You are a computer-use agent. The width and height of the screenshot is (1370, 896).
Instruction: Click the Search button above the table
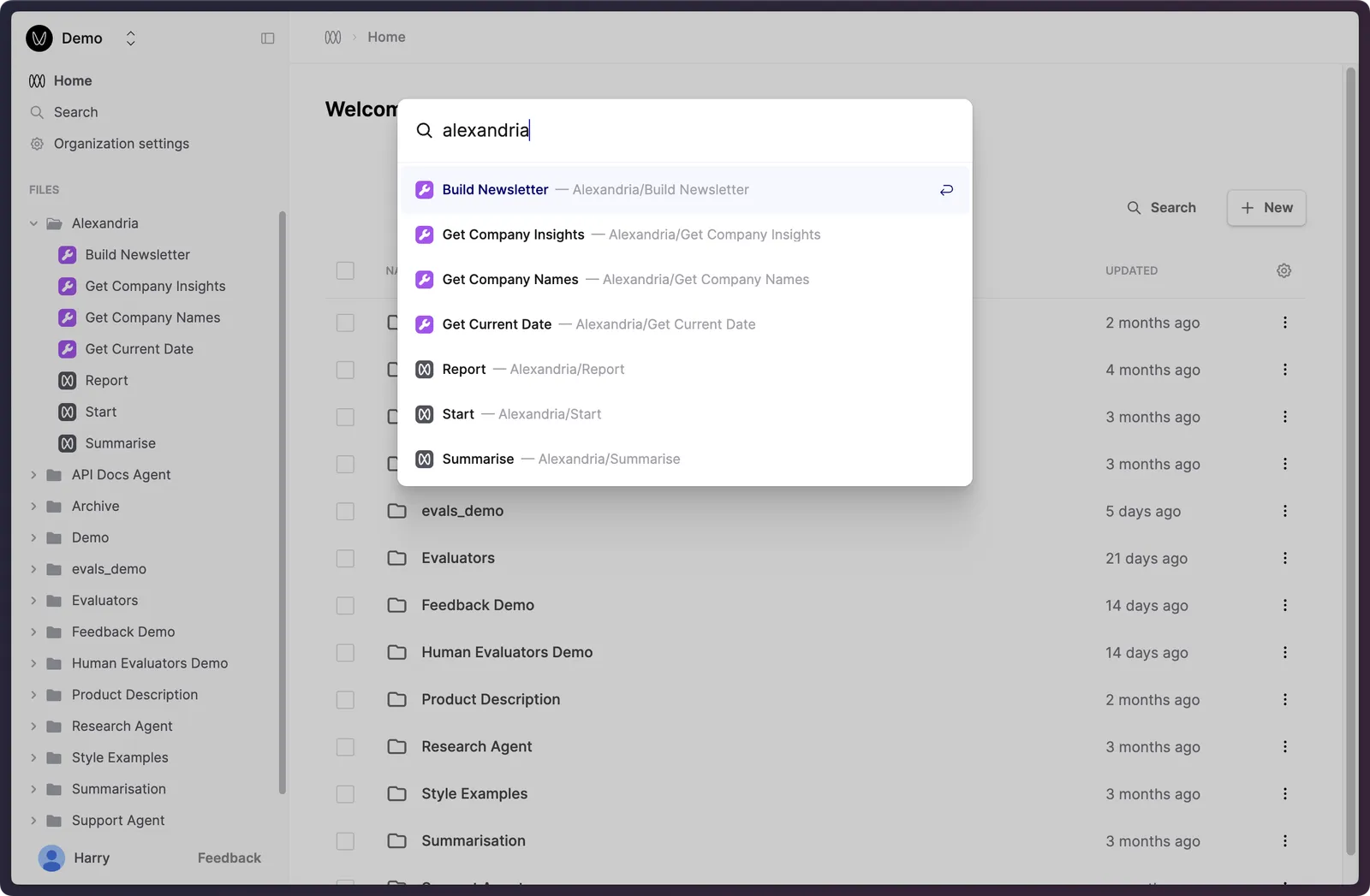[1162, 208]
